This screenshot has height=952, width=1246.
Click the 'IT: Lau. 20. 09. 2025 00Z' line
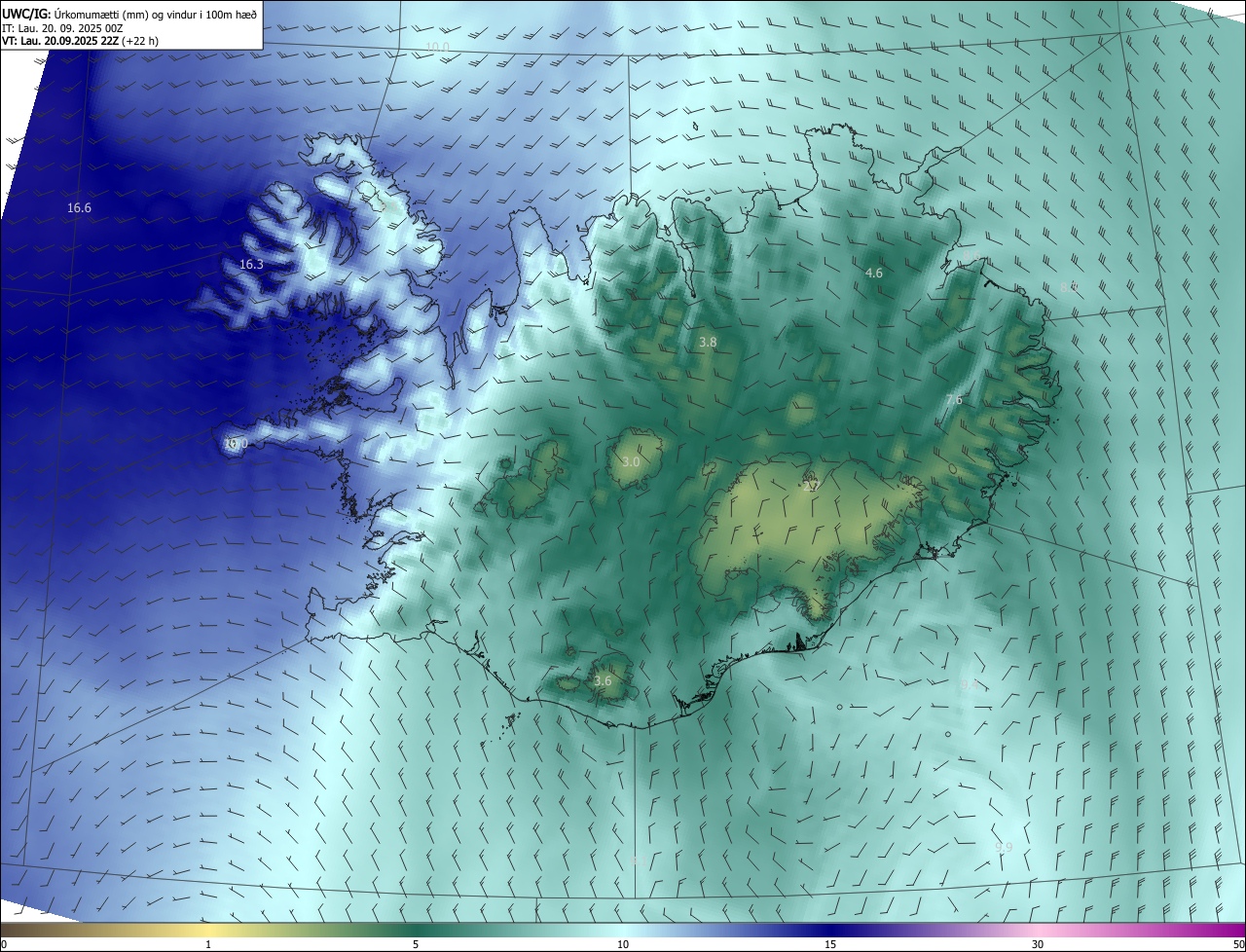(61, 28)
